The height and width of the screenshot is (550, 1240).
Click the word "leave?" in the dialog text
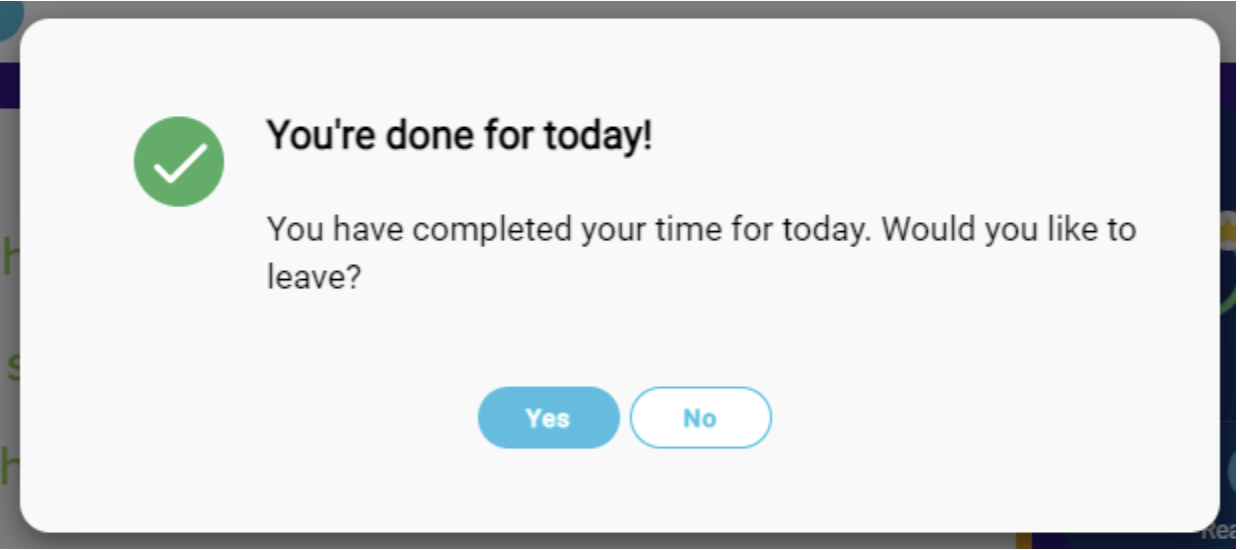(313, 277)
